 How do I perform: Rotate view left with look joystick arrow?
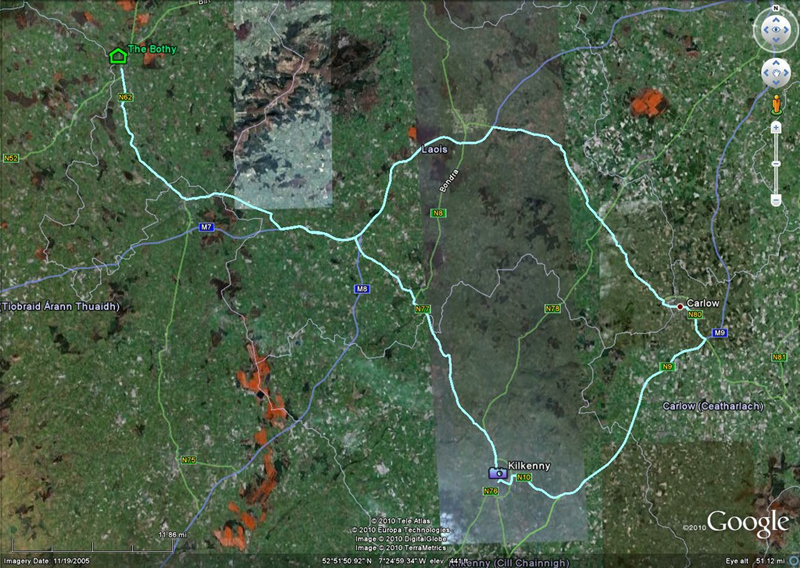coord(765,30)
